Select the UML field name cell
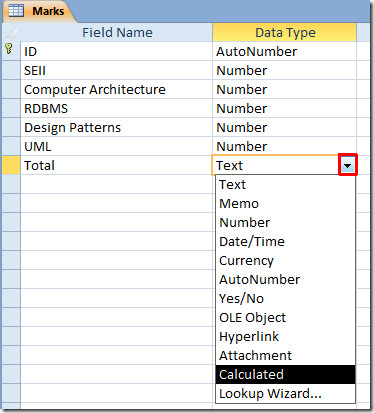Image resolution: width=374 pixels, height=413 pixels. 116,146
